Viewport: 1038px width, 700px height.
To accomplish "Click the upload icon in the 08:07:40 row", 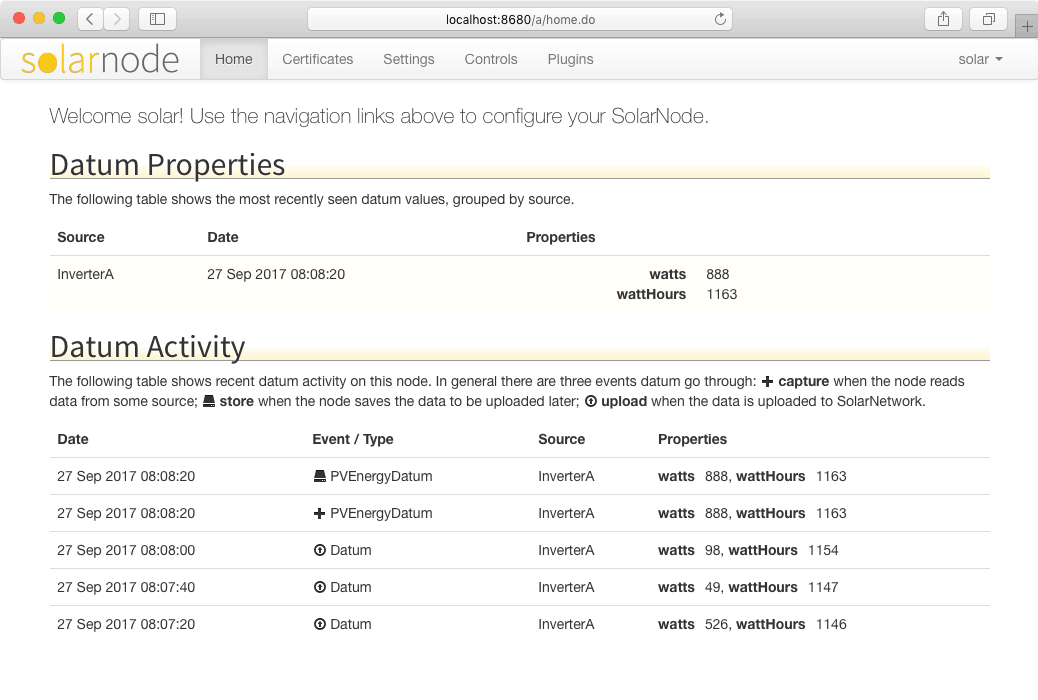I will [320, 588].
